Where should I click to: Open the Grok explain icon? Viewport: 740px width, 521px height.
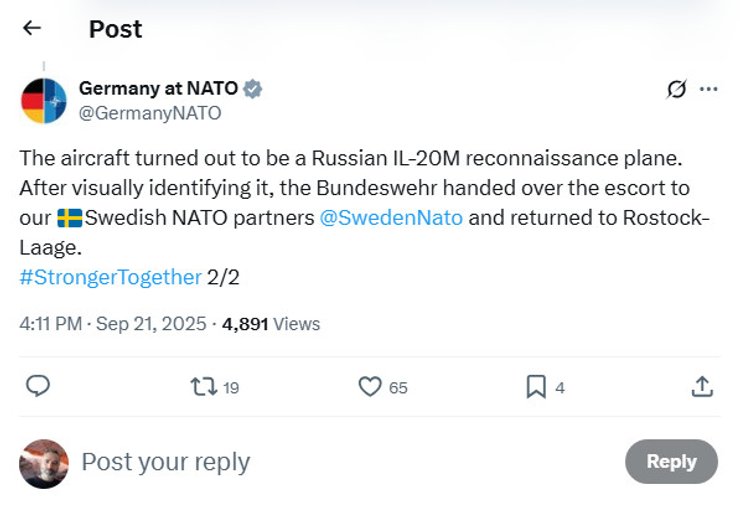[x=677, y=89]
